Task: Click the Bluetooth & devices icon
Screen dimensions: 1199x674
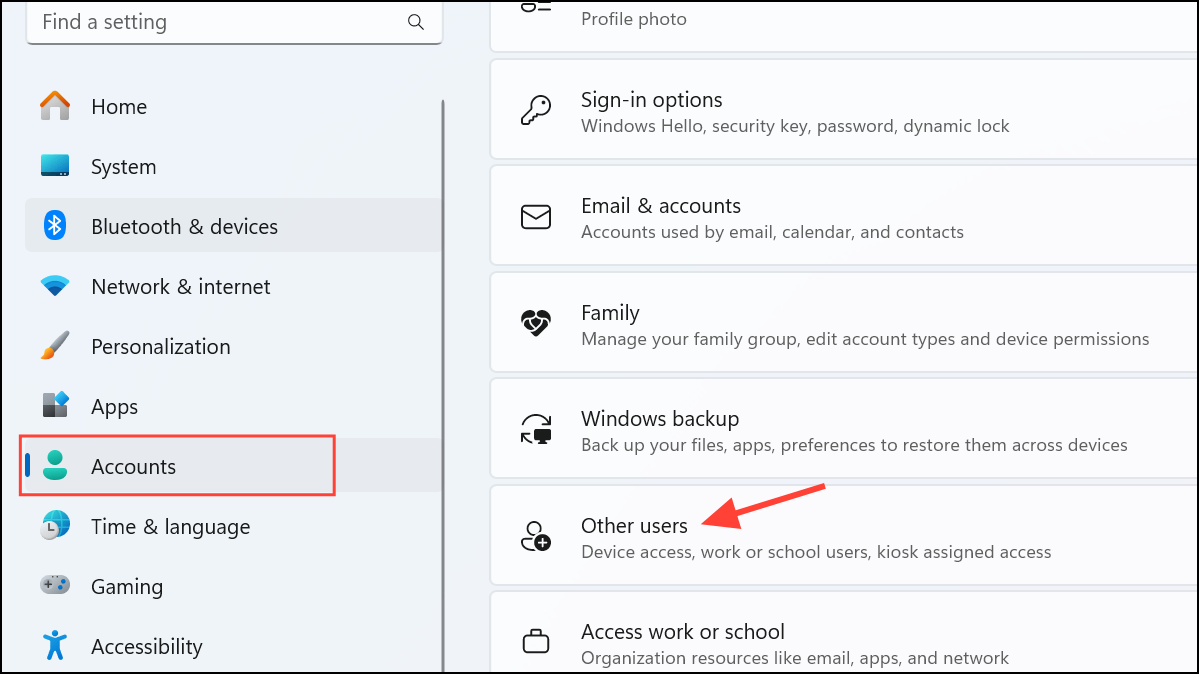Action: [x=55, y=226]
